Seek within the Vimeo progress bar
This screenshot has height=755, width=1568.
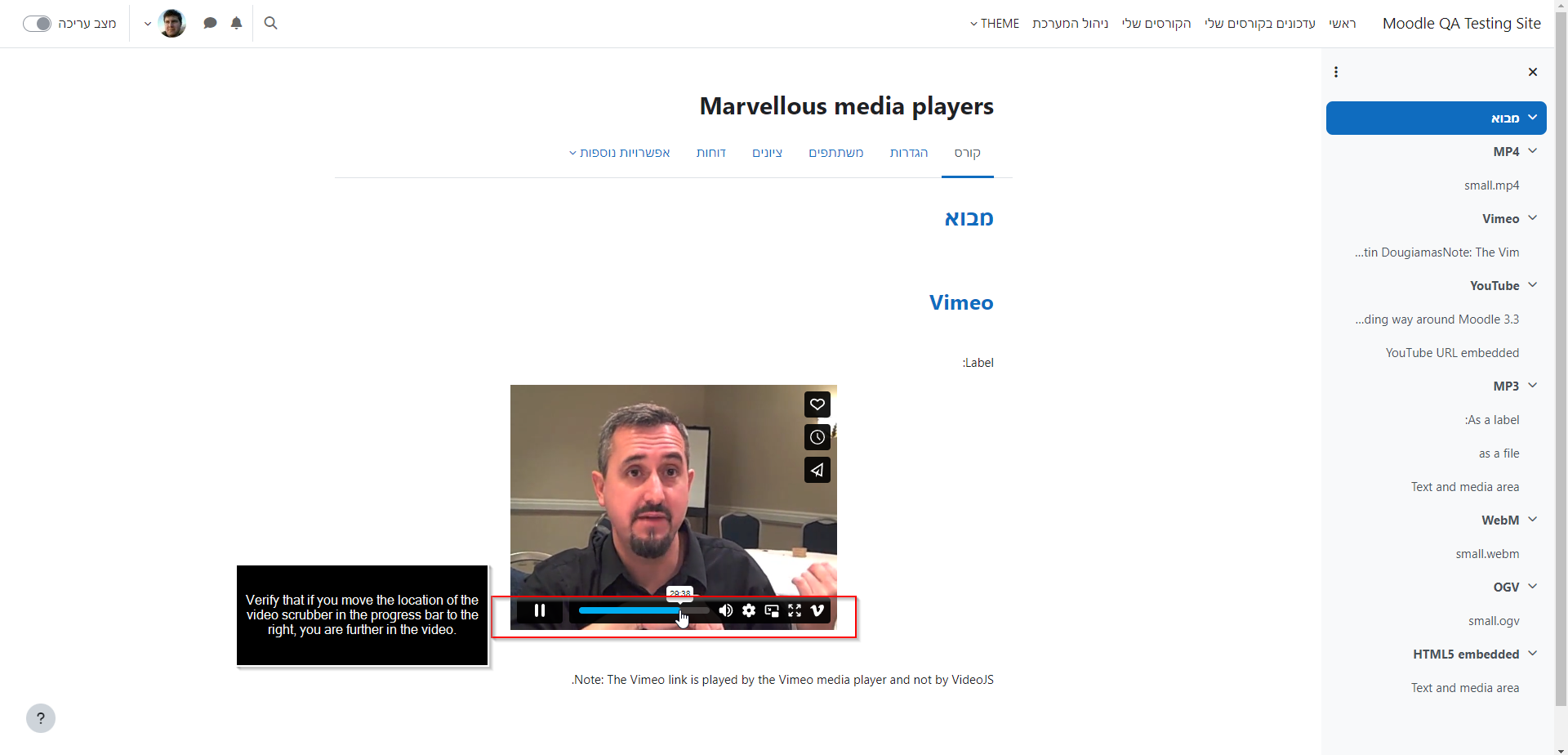(644, 610)
